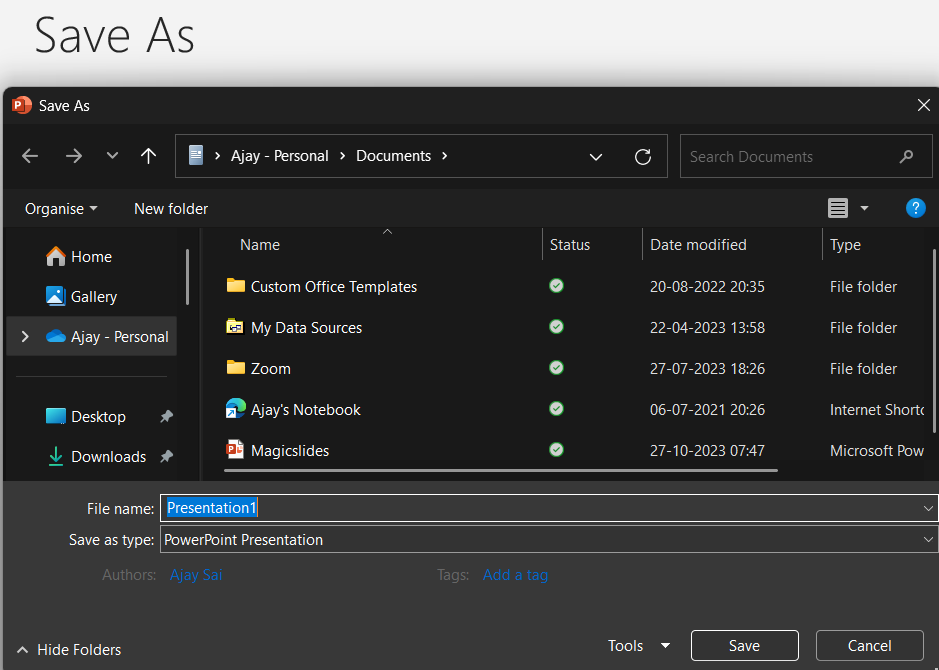
Task: Click the Forward navigation arrow
Action: click(x=73, y=156)
